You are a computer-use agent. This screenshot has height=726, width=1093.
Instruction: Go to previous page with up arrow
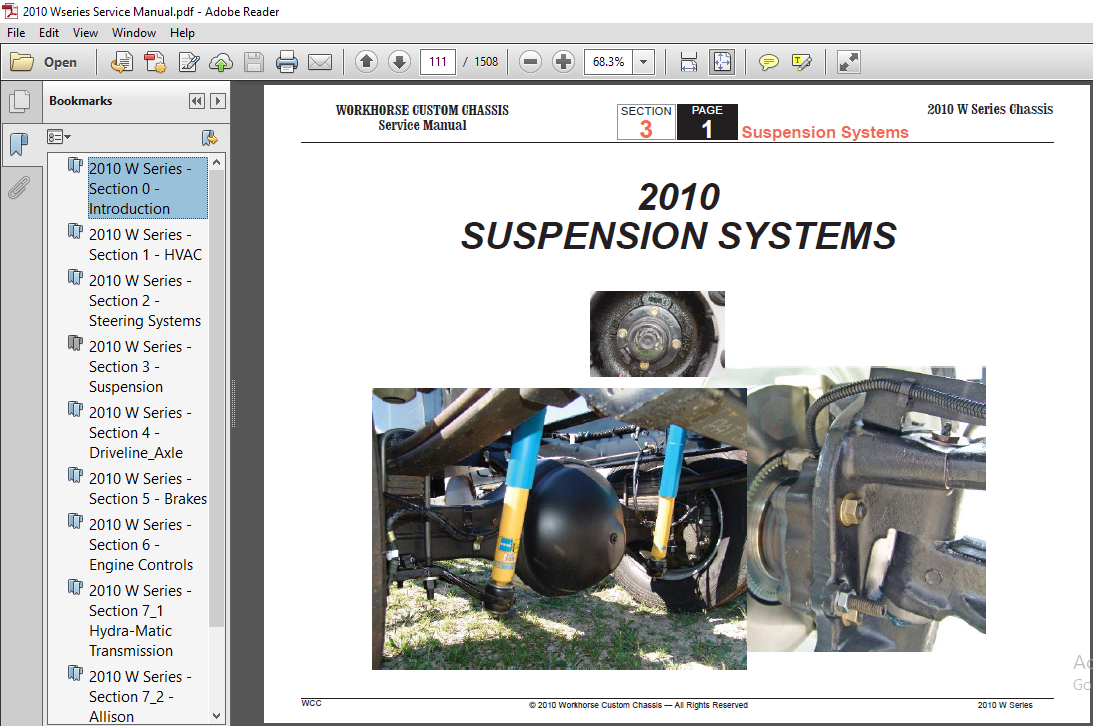tap(367, 62)
